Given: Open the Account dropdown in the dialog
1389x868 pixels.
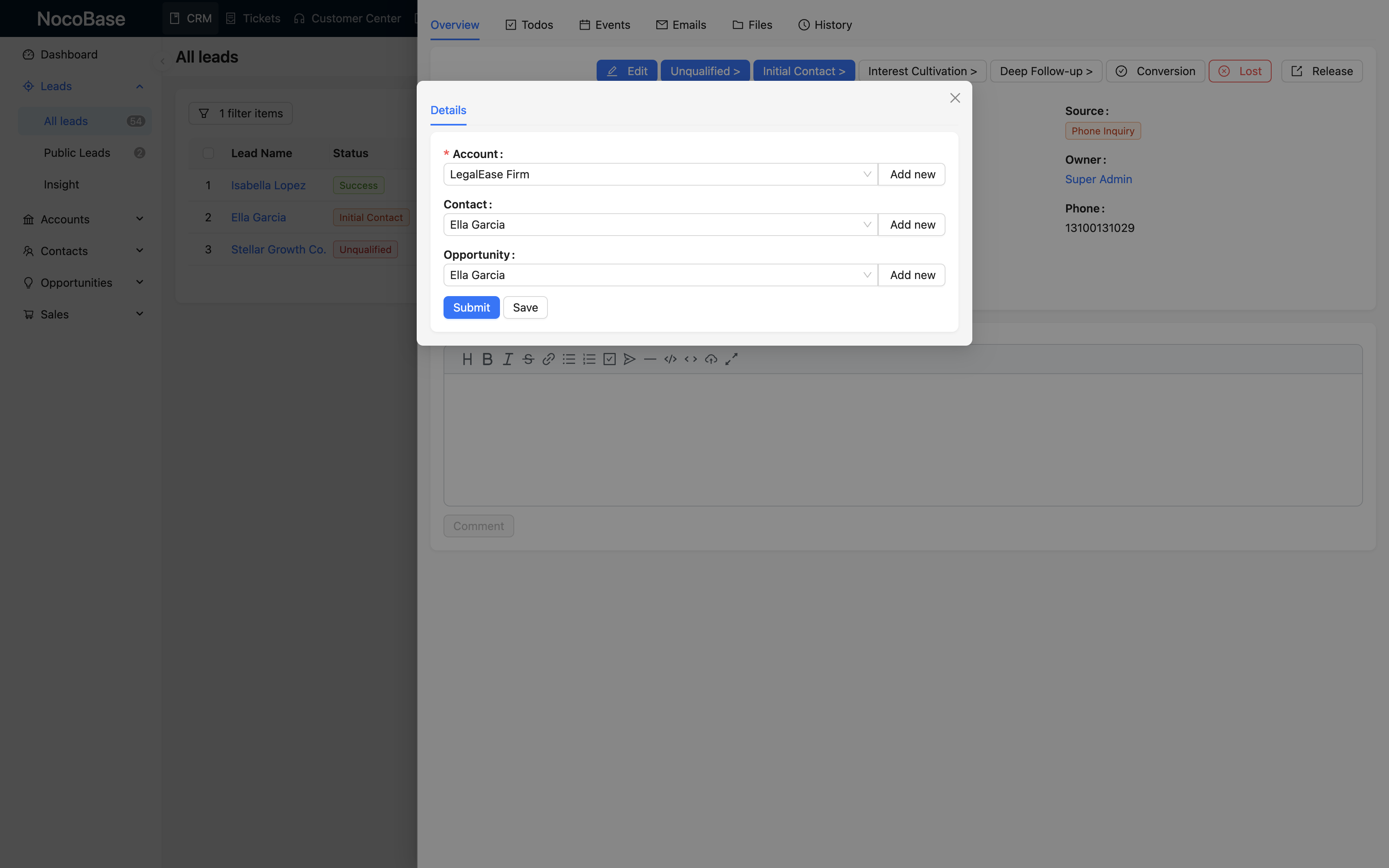Looking at the screenshot, I should pyautogui.click(x=867, y=174).
